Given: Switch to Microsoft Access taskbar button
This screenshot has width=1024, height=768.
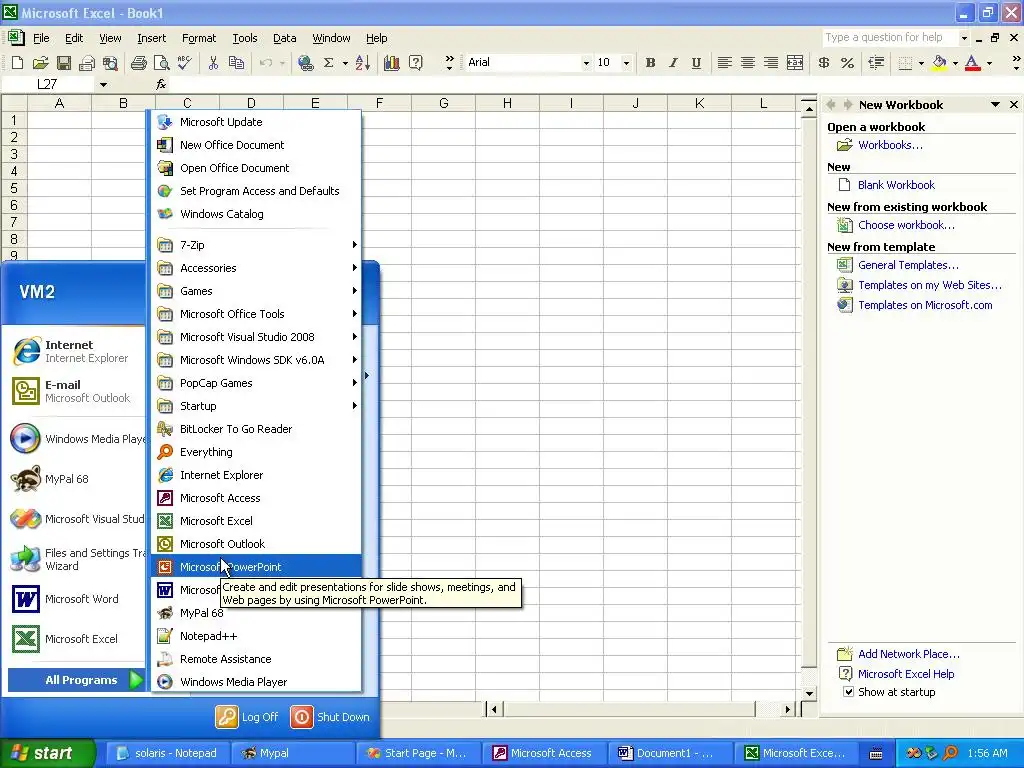Looking at the screenshot, I should point(545,753).
